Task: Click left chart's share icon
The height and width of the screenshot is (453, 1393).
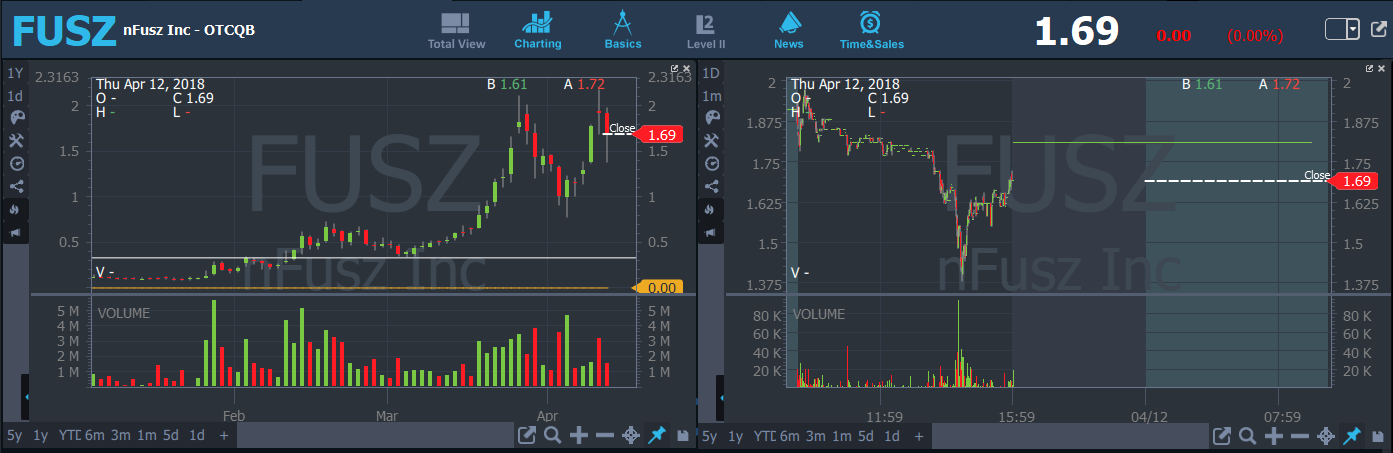Action: pyautogui.click(x=15, y=186)
